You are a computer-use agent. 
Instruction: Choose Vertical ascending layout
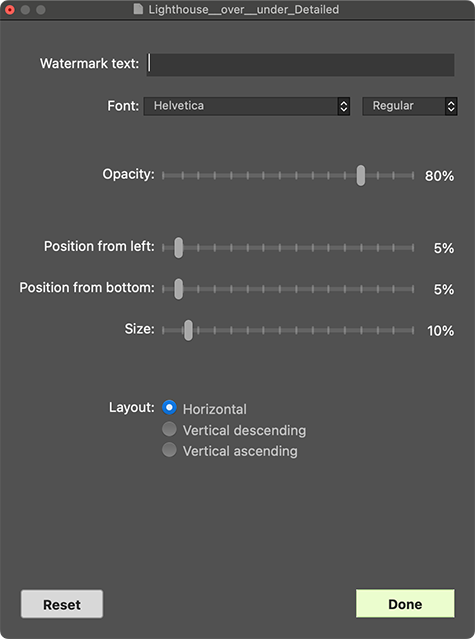point(169,450)
